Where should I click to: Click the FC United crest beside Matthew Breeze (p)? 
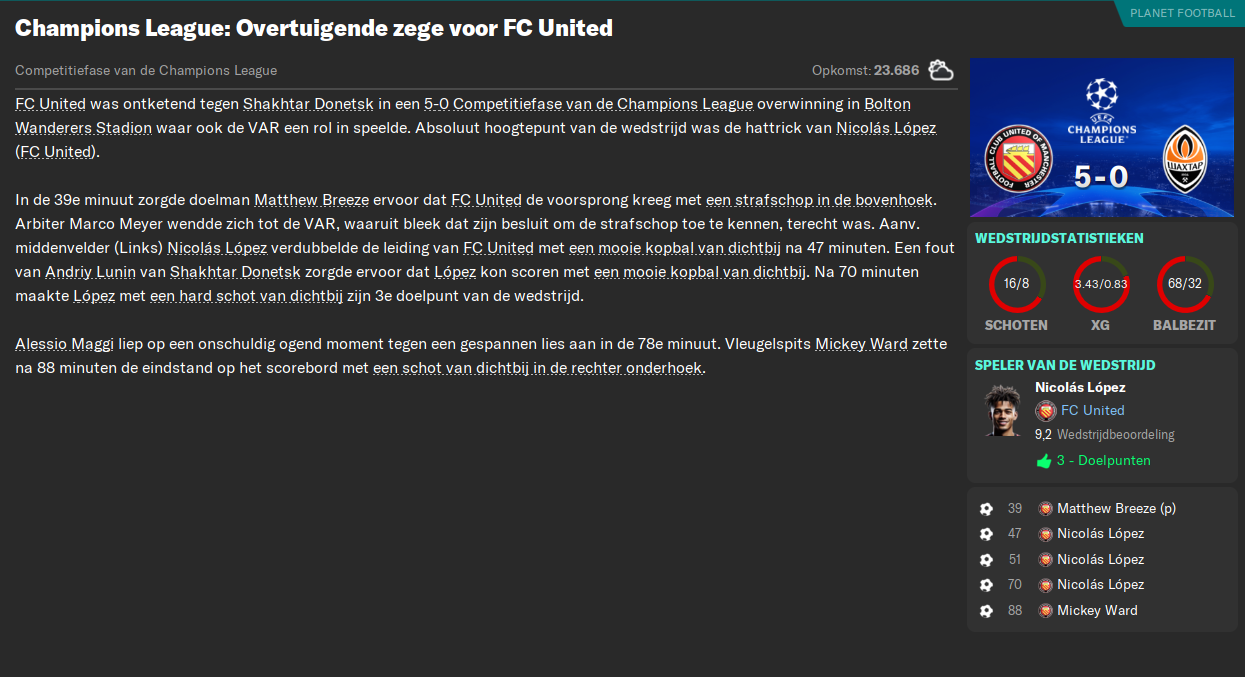click(1043, 508)
